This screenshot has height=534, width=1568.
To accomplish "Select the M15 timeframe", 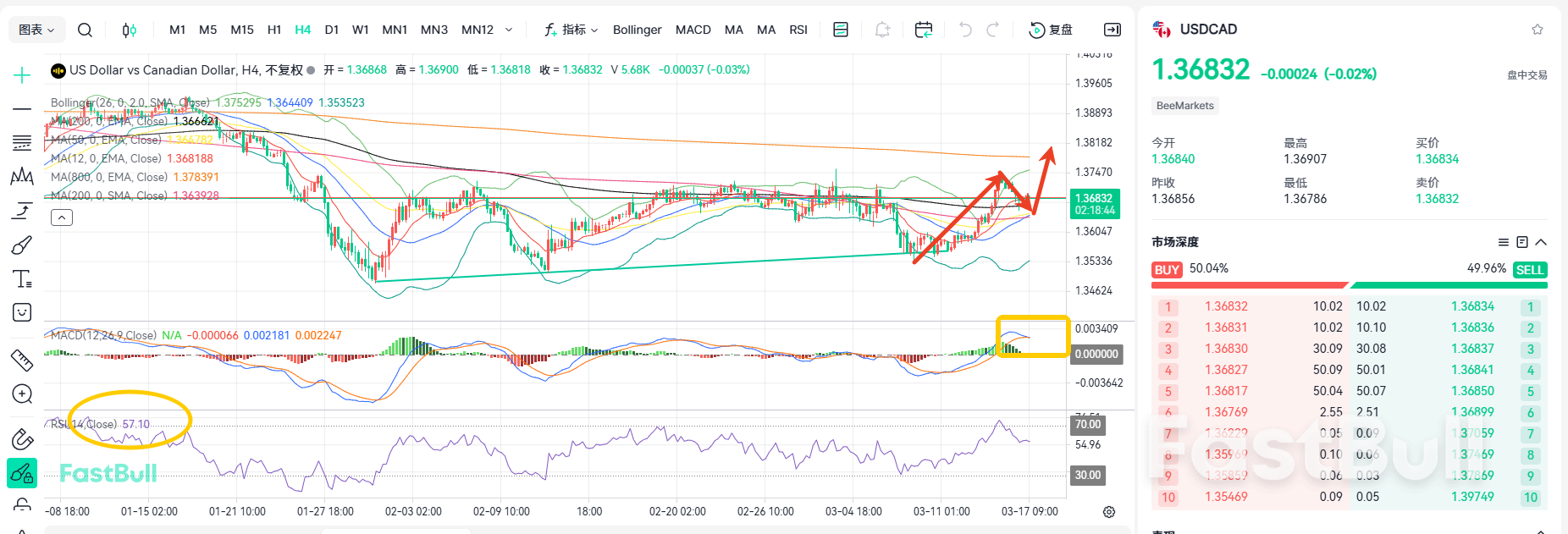I will tap(242, 30).
